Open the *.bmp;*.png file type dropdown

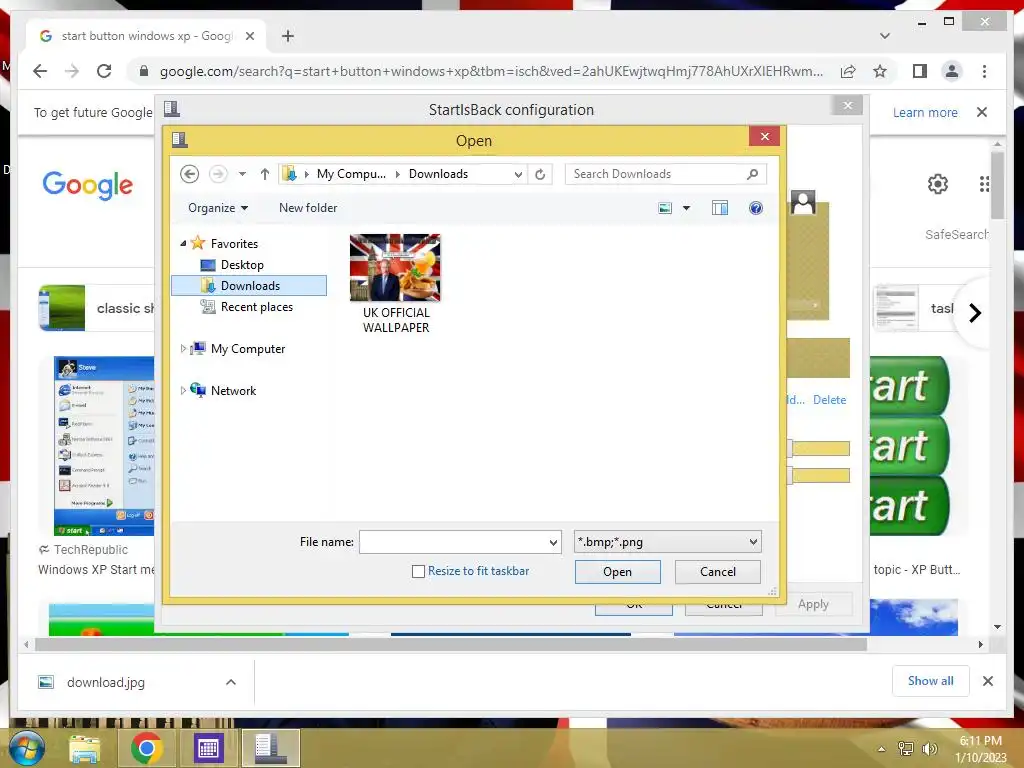667,542
